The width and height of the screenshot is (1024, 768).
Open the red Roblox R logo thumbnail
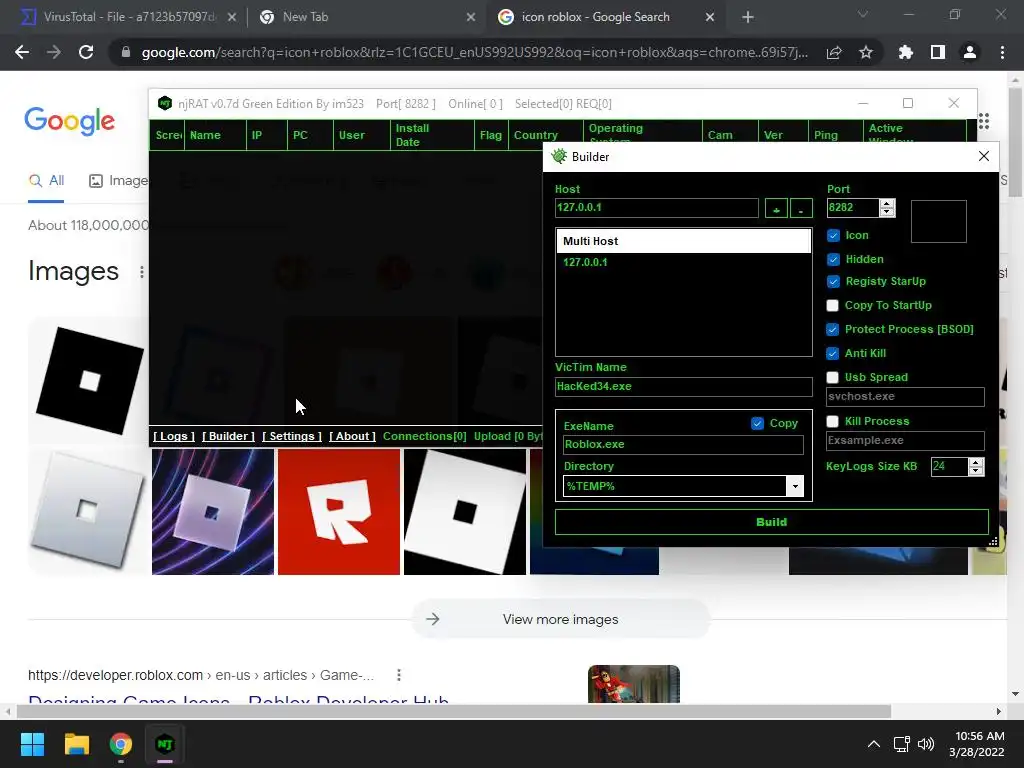click(x=339, y=512)
